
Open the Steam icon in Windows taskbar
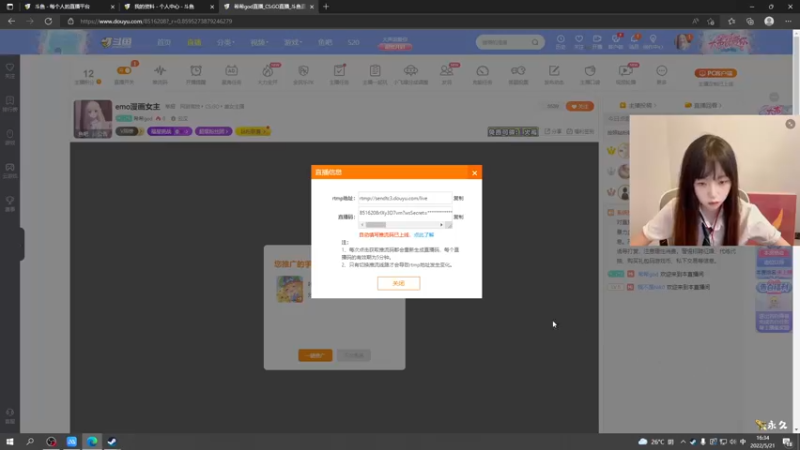click(112, 441)
